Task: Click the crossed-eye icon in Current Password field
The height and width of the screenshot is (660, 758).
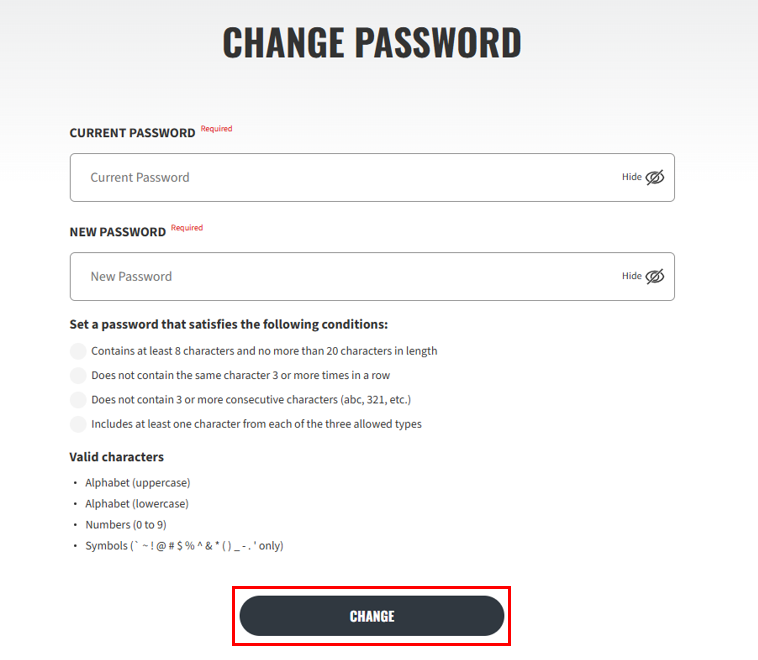Action: click(655, 177)
